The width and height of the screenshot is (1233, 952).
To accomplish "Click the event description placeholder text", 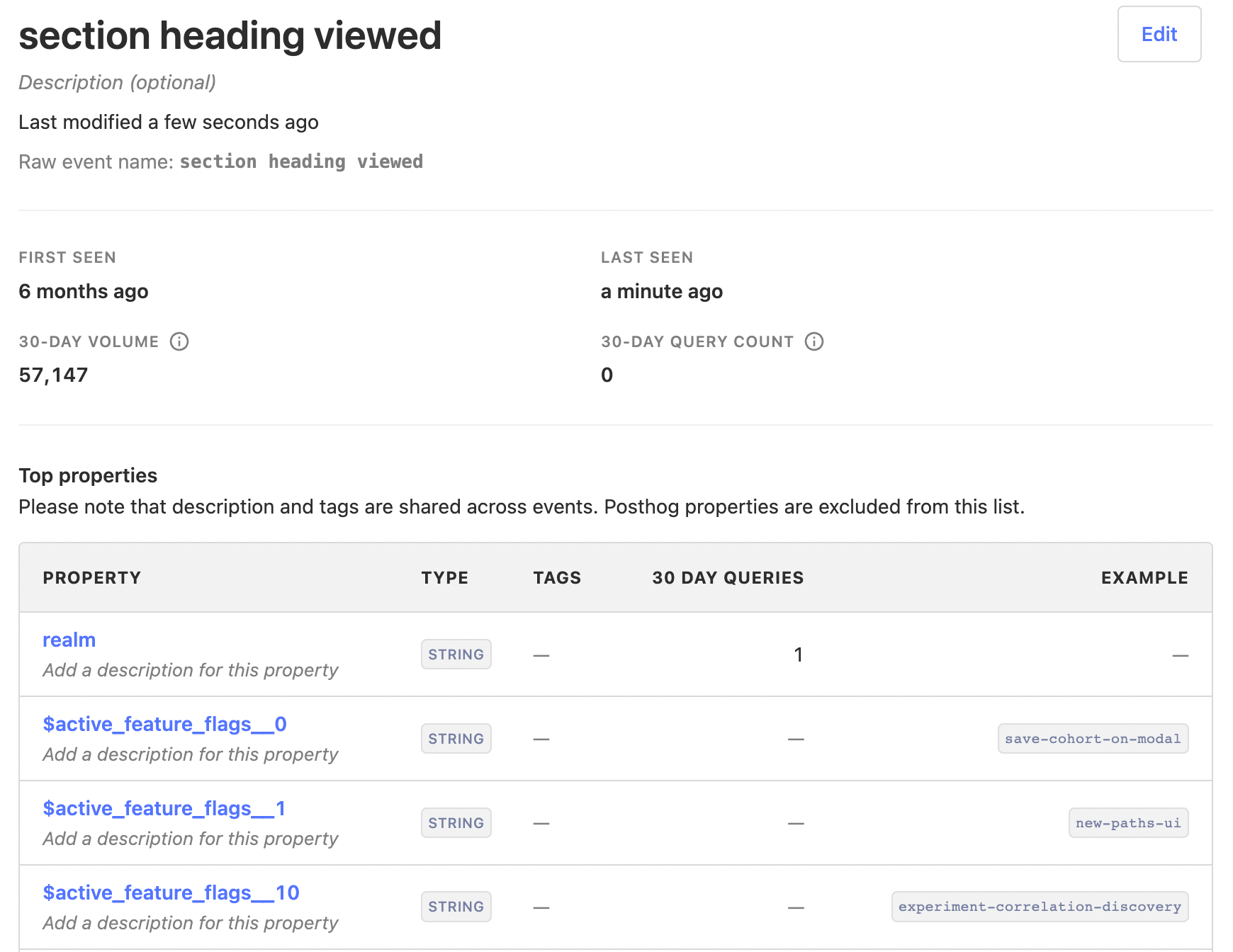I will pyautogui.click(x=117, y=82).
